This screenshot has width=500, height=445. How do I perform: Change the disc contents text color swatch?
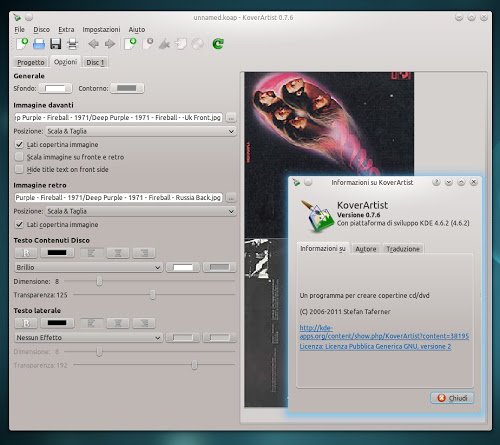(57, 253)
